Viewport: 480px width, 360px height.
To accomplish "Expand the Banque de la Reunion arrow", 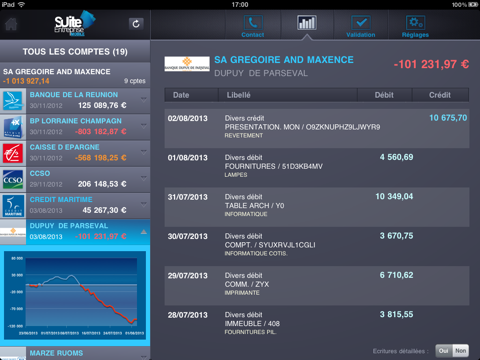I will [x=144, y=99].
